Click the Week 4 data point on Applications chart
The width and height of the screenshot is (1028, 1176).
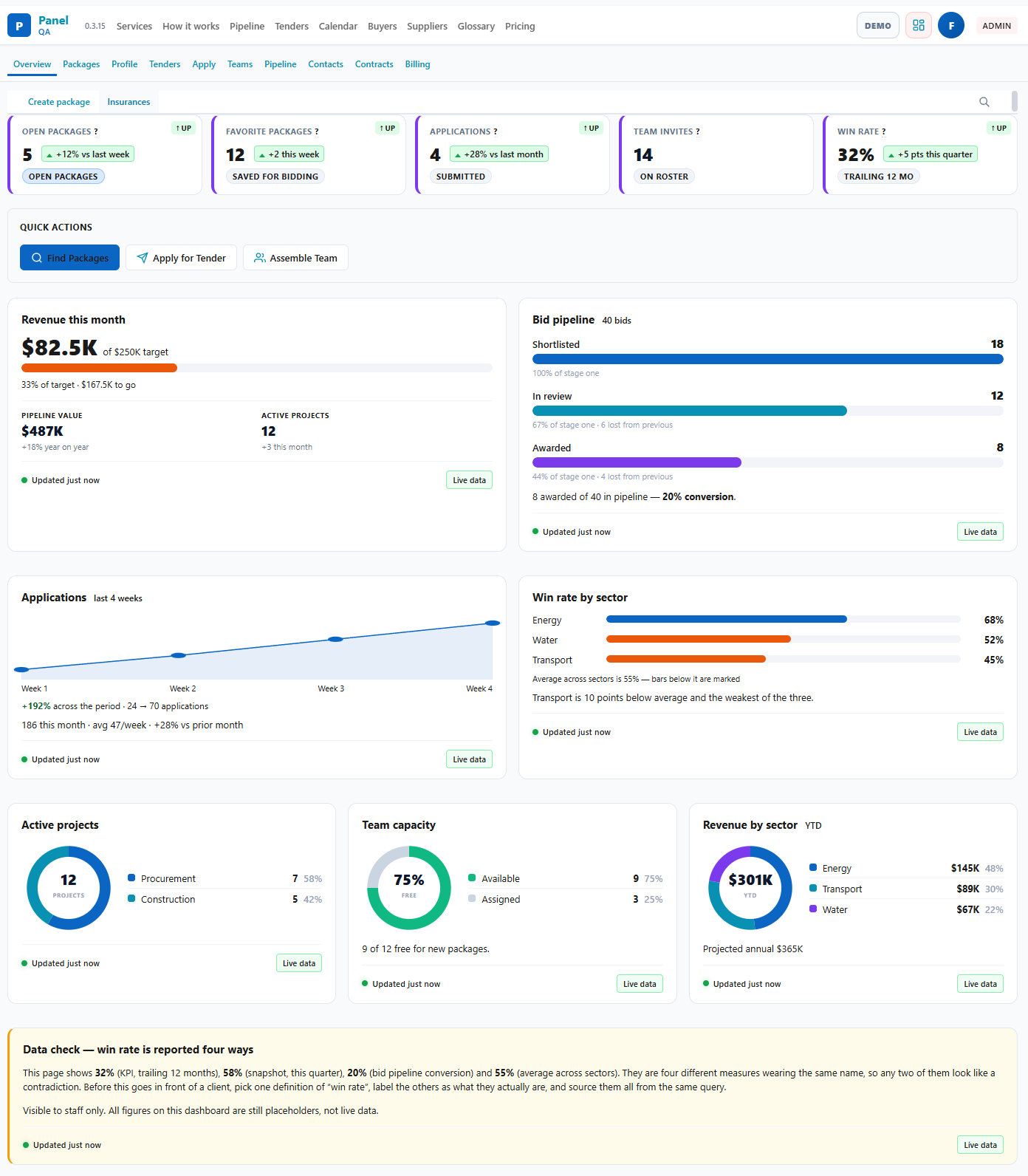(x=493, y=623)
